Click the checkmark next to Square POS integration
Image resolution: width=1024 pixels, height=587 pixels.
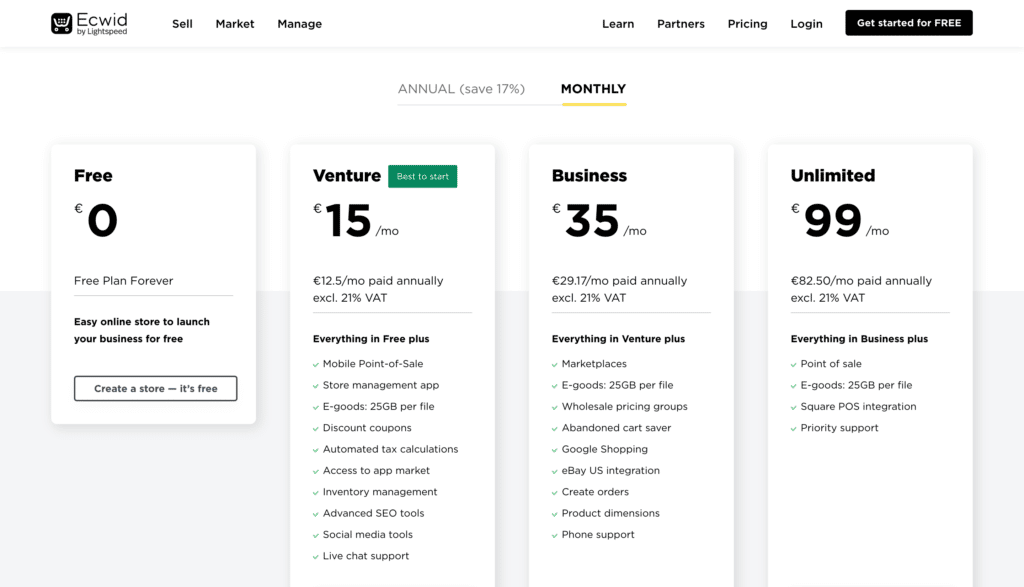click(x=794, y=407)
